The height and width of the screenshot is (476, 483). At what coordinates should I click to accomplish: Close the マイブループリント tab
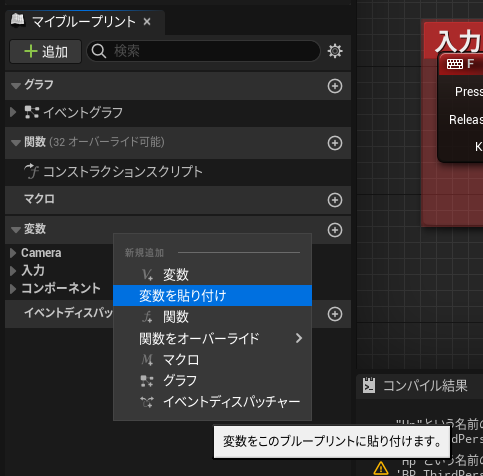click(147, 22)
